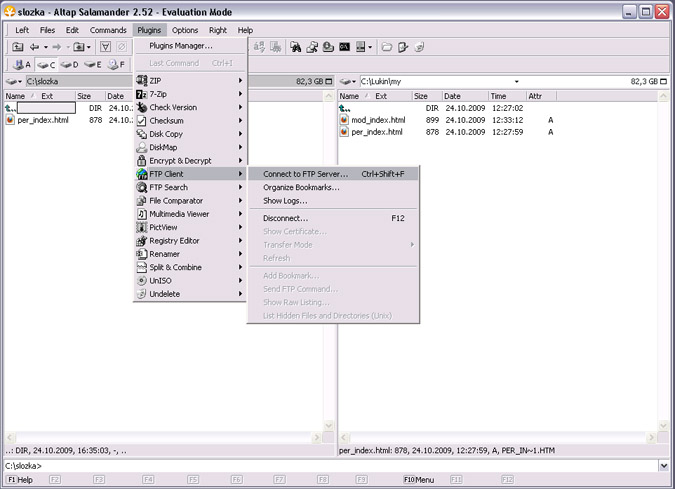Open the File Comparator submenu arrow
The width and height of the screenshot is (675, 489).
240,201
